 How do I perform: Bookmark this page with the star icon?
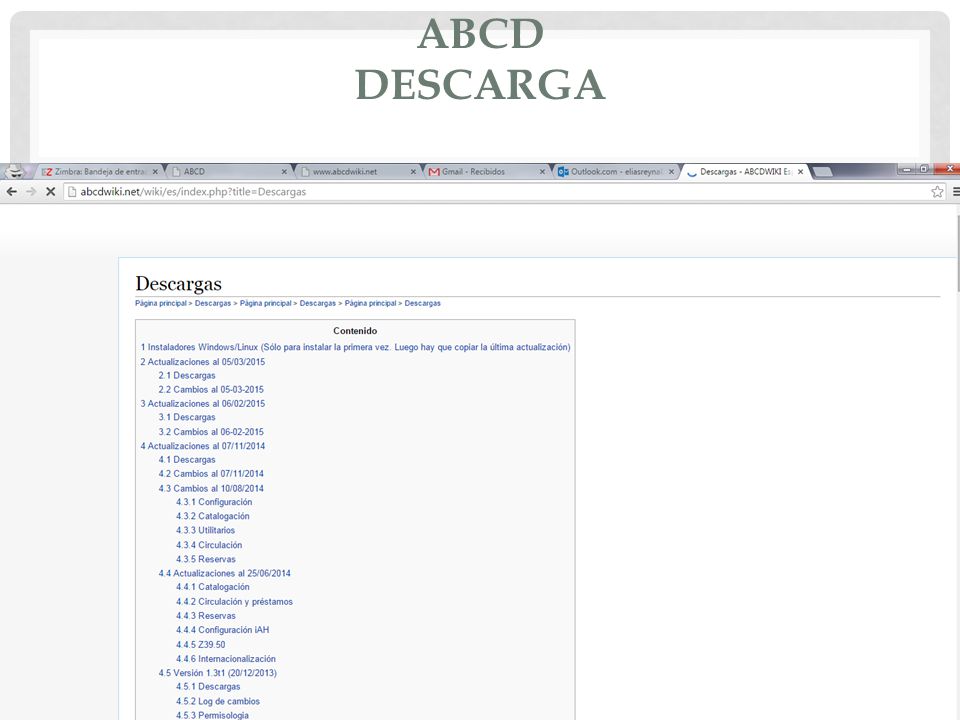click(937, 192)
